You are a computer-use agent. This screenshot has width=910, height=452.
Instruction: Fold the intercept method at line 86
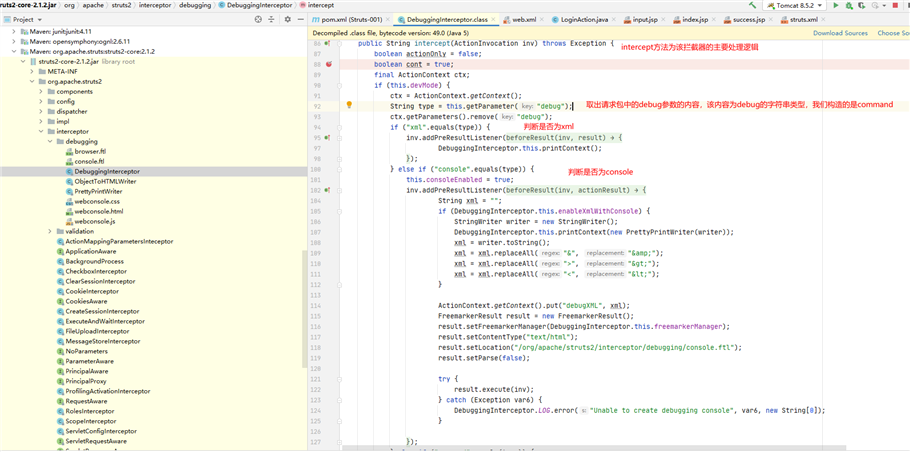pos(339,44)
